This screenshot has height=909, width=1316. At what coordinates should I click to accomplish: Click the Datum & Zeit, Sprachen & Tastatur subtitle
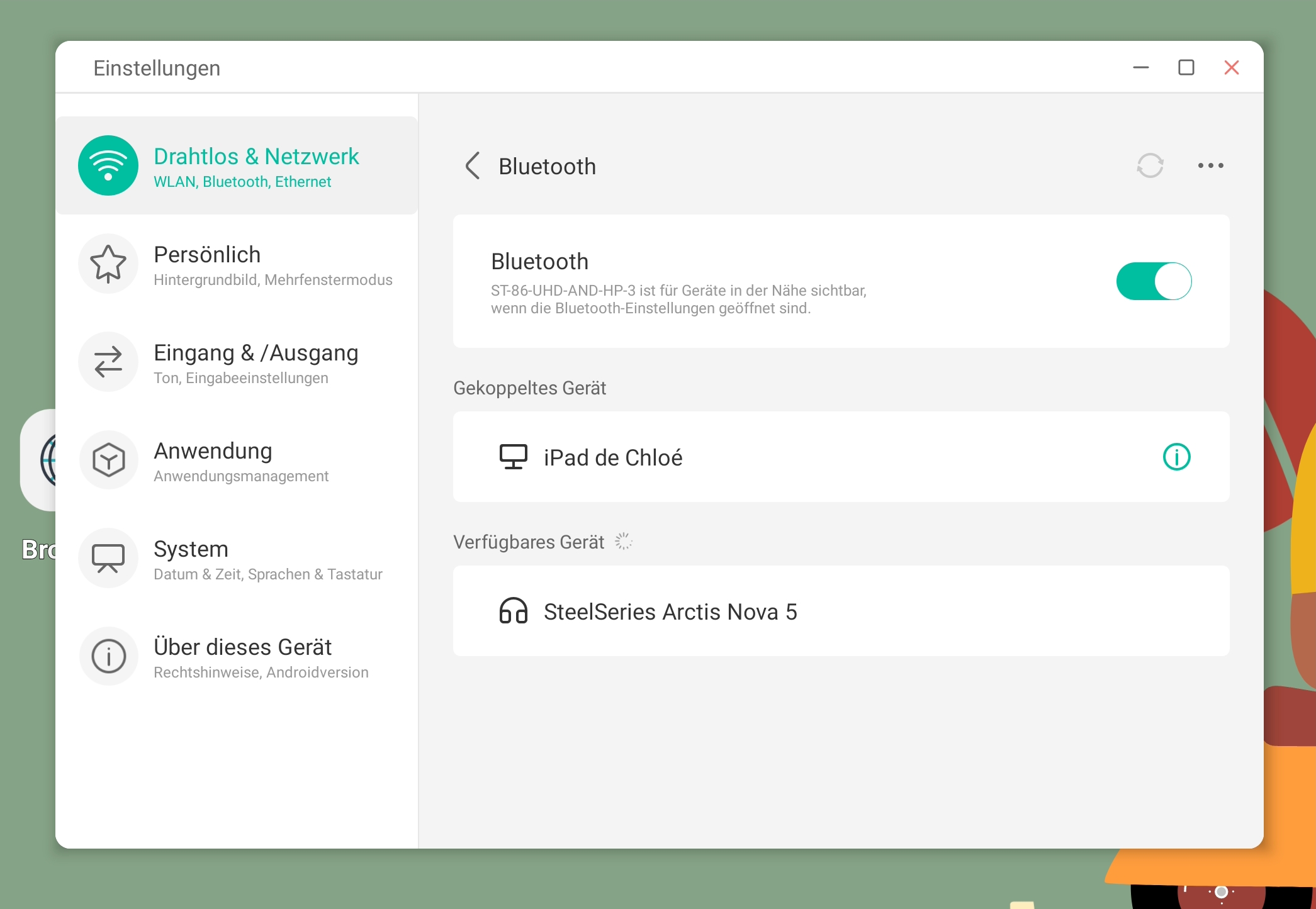268,574
